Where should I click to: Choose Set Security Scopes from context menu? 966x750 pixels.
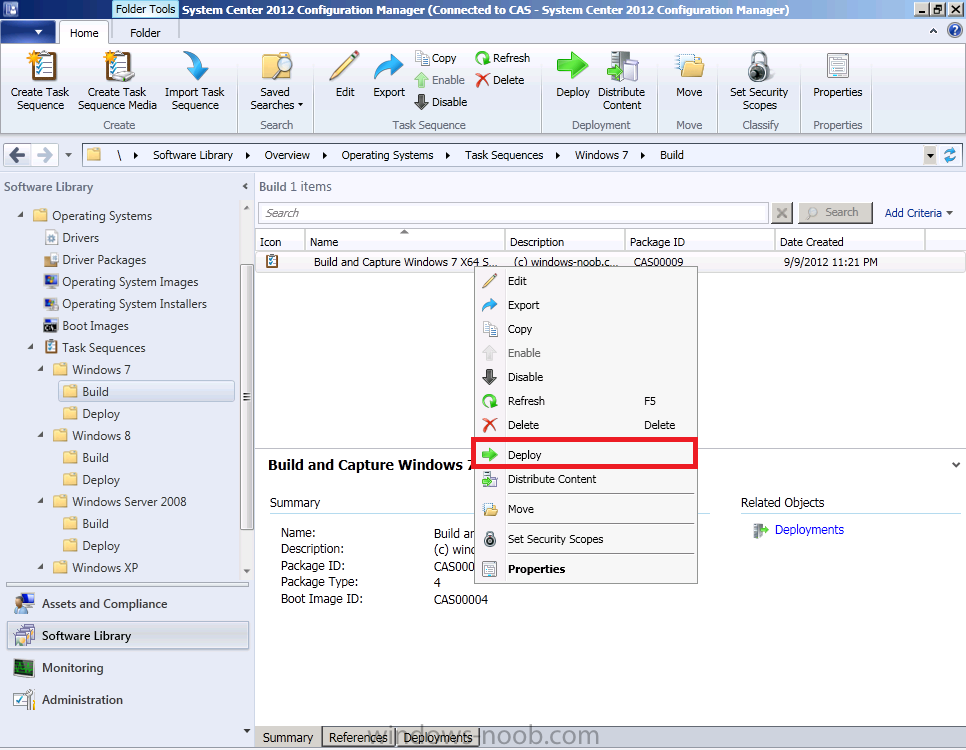(585, 539)
